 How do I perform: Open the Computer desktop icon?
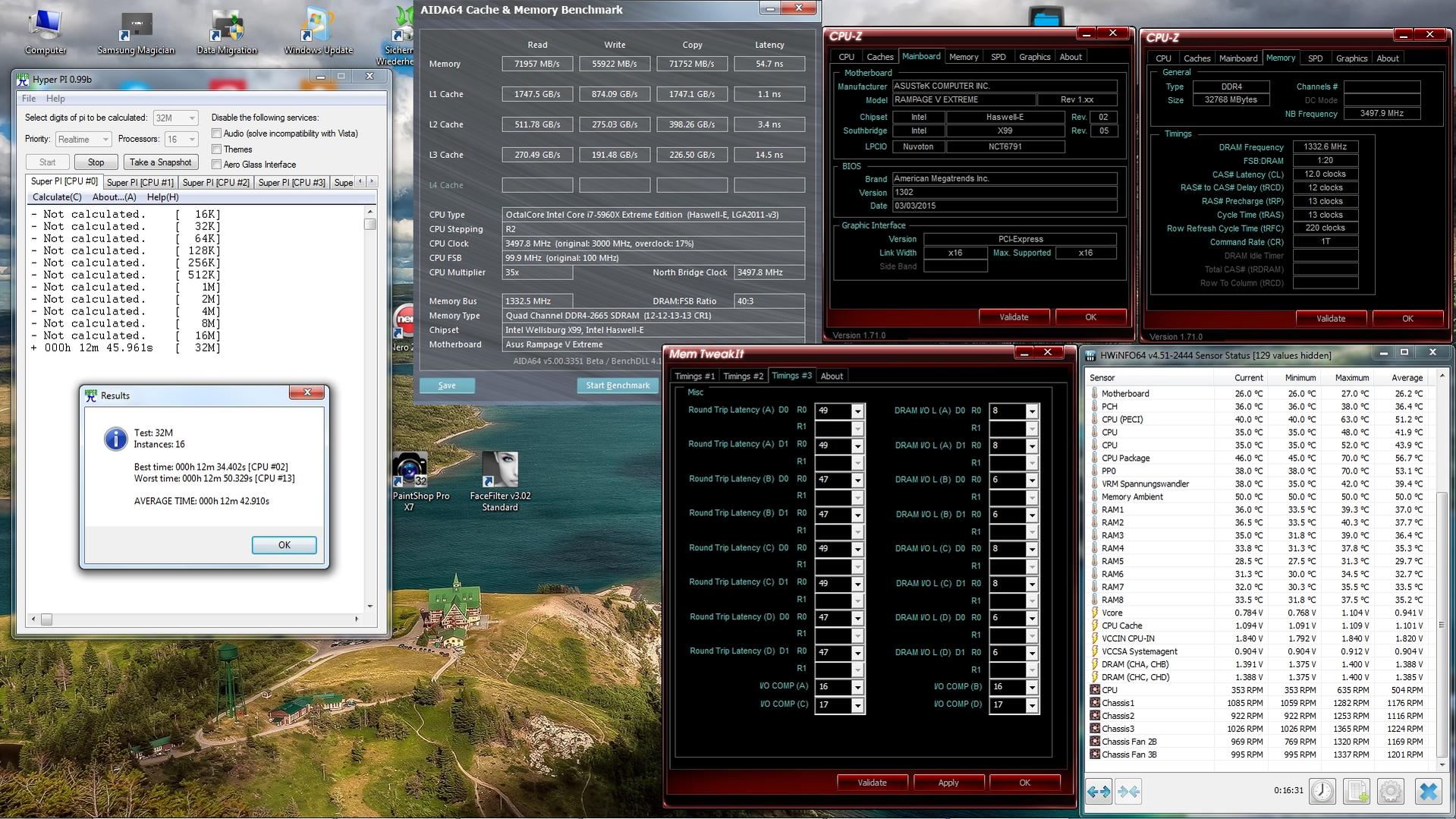coord(46,31)
